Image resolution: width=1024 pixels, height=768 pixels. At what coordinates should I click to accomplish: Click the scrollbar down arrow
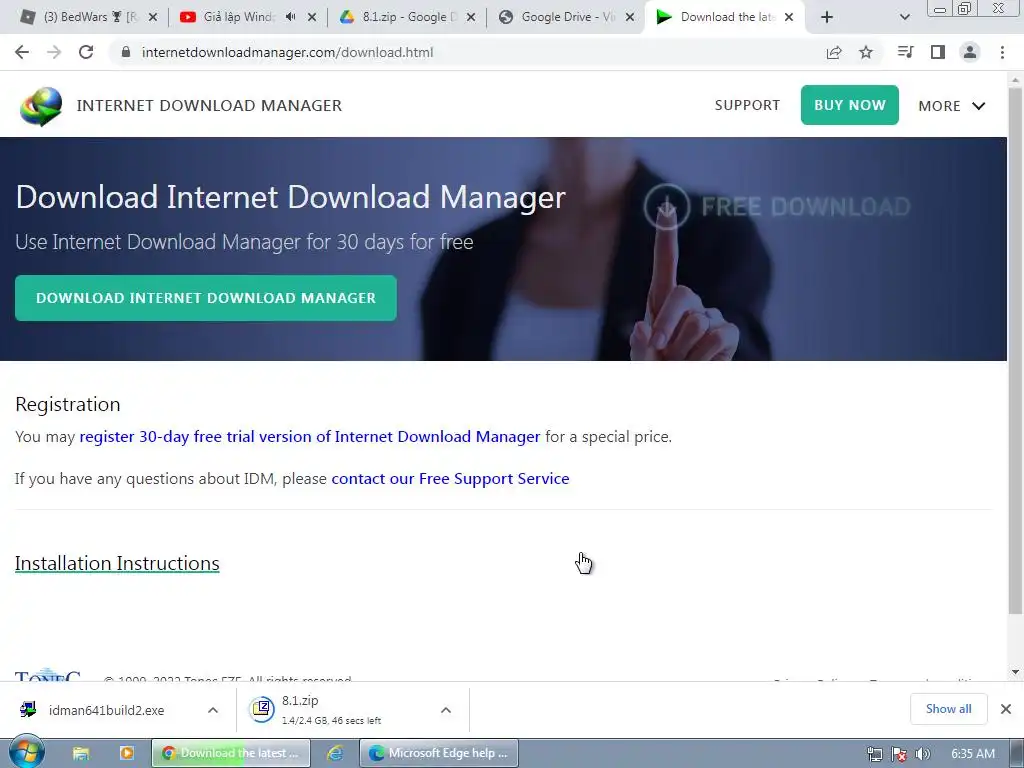[x=1016, y=672]
